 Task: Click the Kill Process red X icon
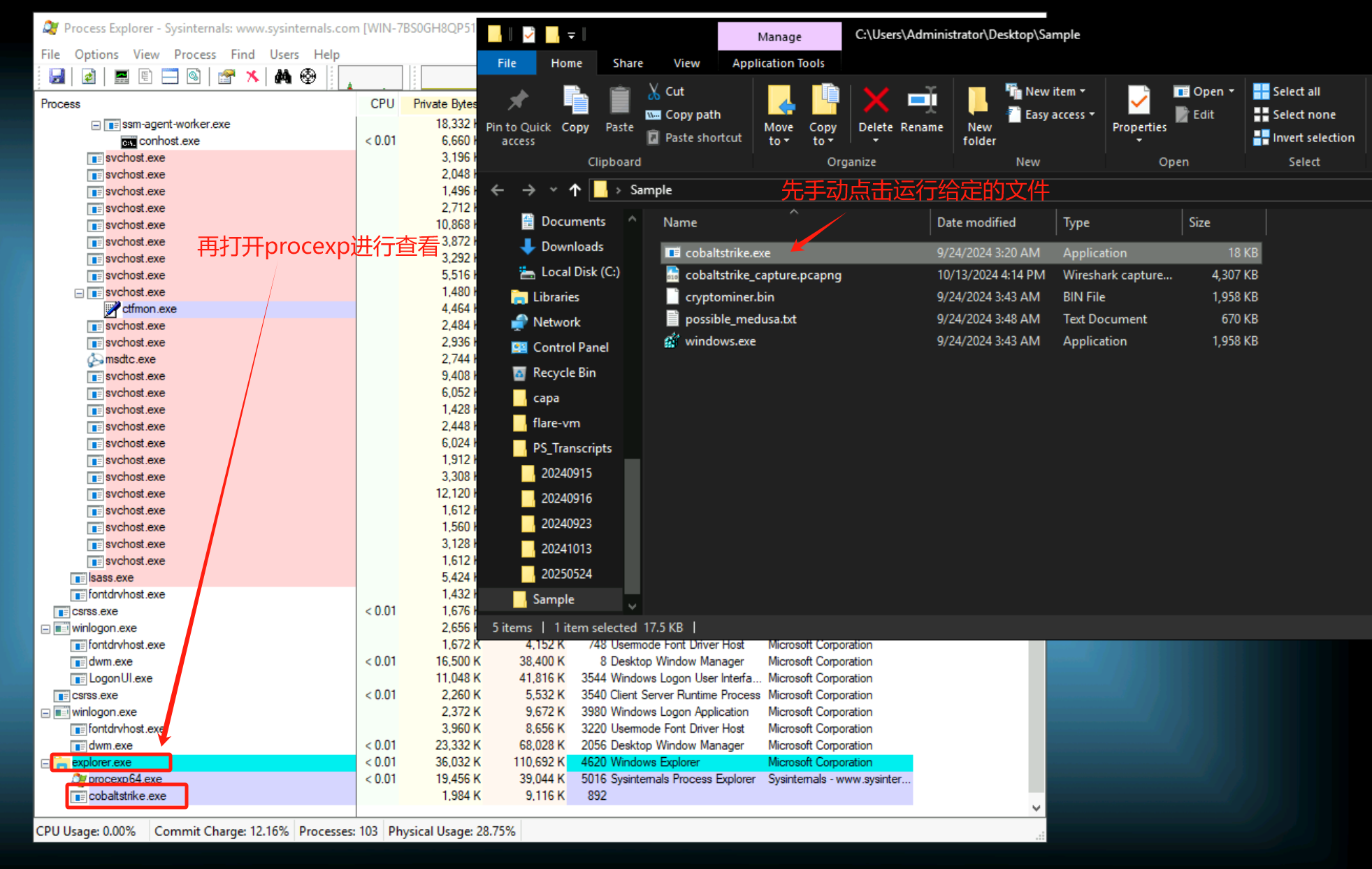pos(252,76)
